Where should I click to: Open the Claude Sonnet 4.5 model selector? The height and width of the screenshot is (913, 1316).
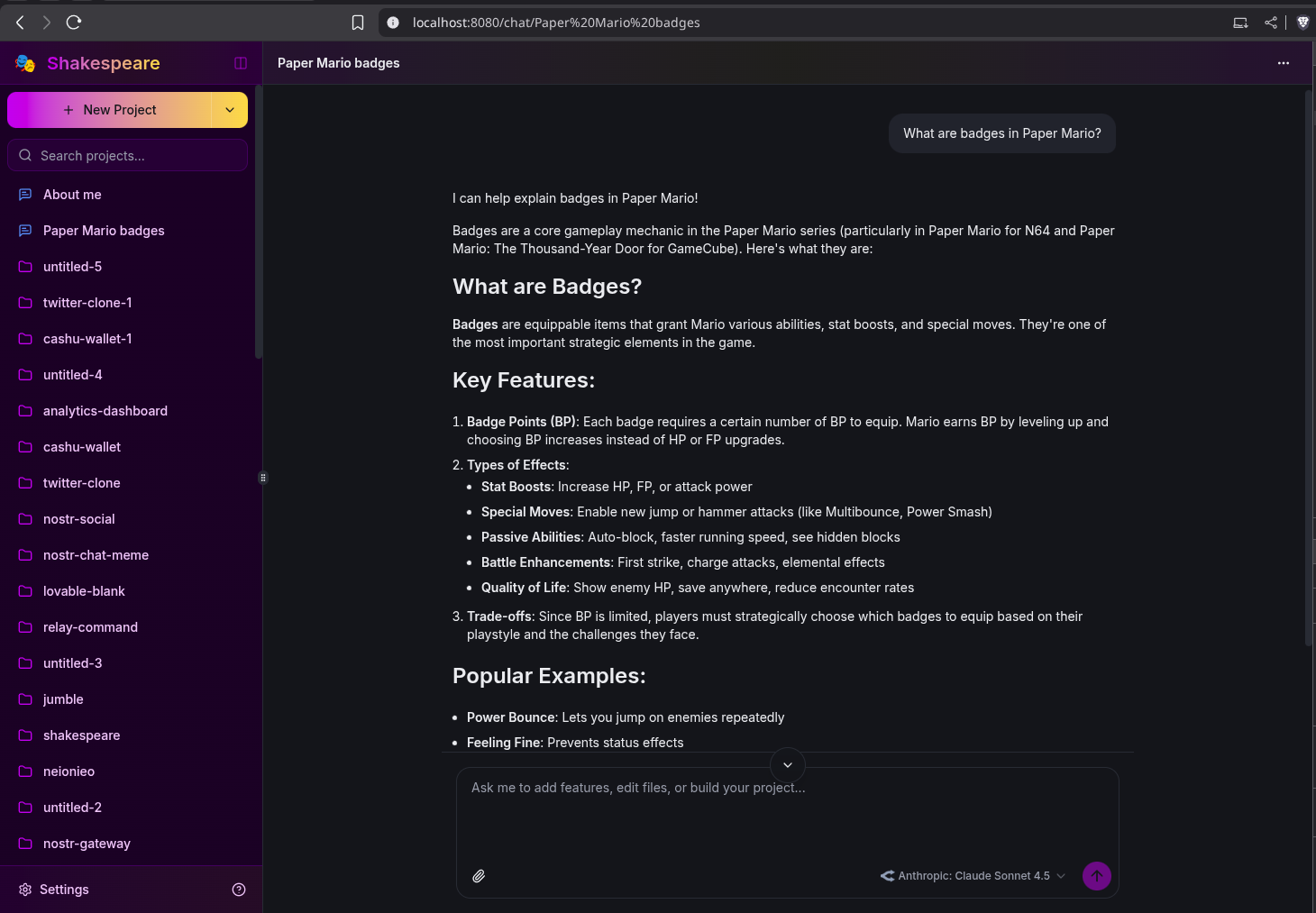click(x=973, y=876)
